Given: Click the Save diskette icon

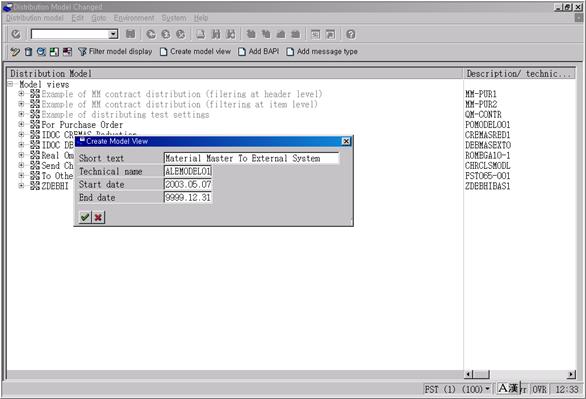Looking at the screenshot, I should tap(130, 34).
